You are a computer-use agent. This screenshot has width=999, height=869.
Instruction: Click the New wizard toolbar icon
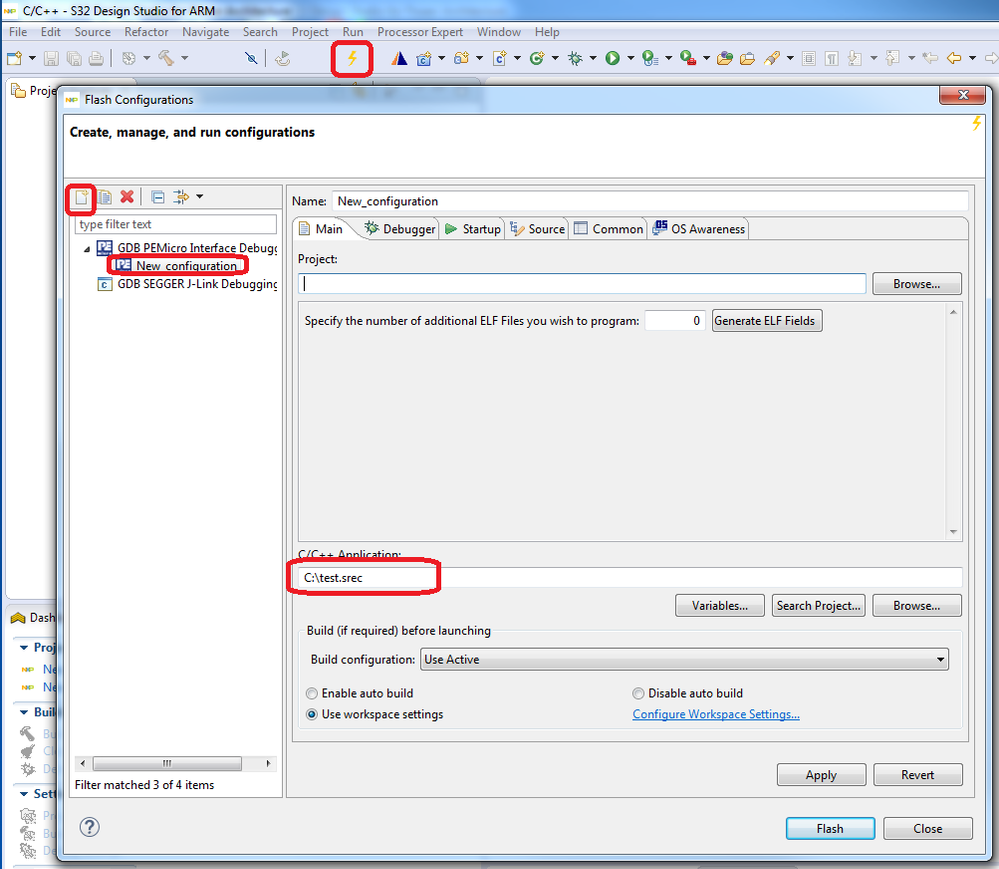[x=14, y=59]
